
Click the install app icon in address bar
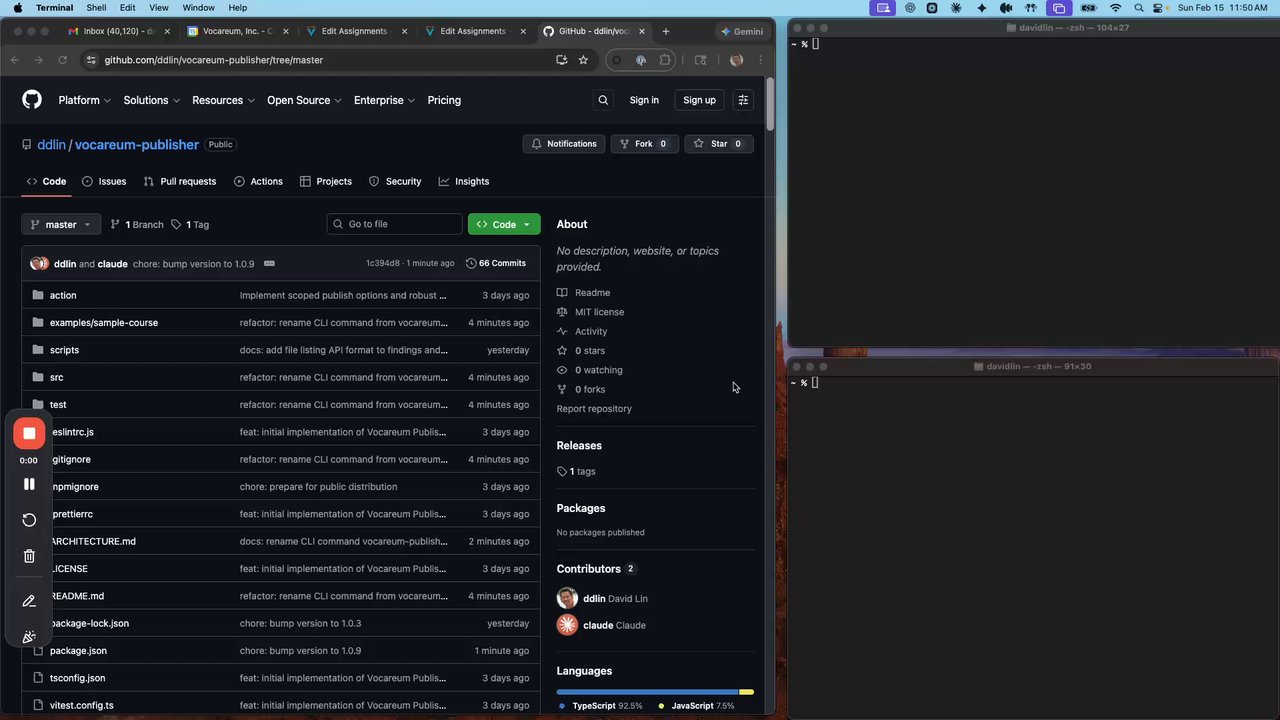pyautogui.click(x=562, y=60)
